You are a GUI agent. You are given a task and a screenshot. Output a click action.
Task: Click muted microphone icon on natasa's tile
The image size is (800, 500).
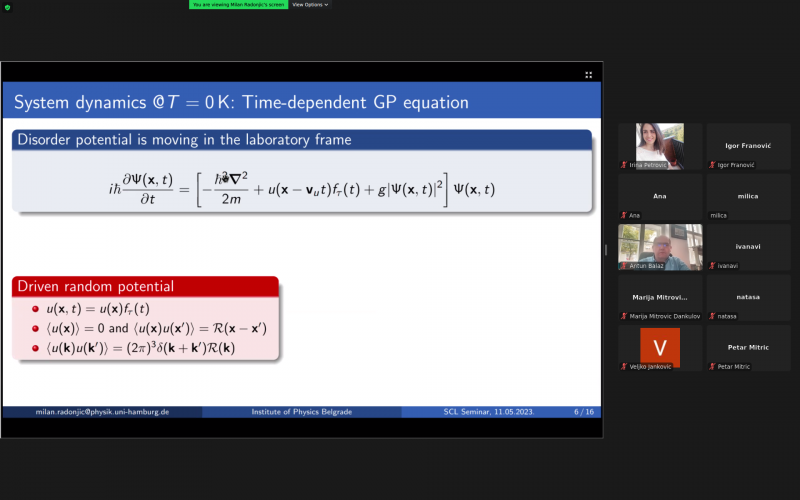tap(712, 316)
